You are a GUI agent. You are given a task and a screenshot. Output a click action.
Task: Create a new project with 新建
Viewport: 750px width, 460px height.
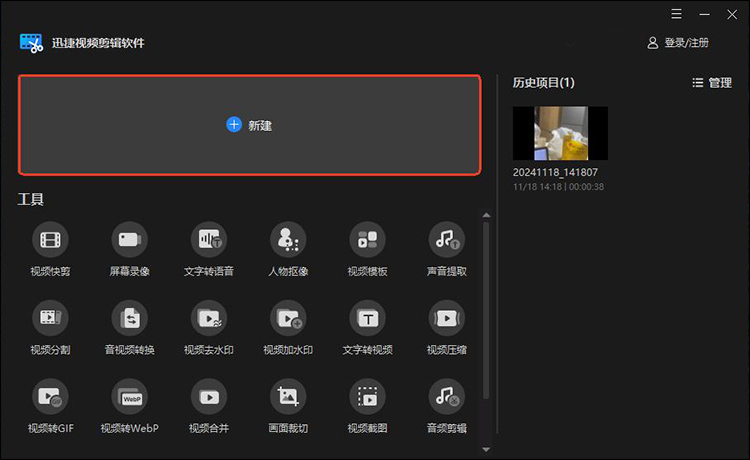click(250, 125)
